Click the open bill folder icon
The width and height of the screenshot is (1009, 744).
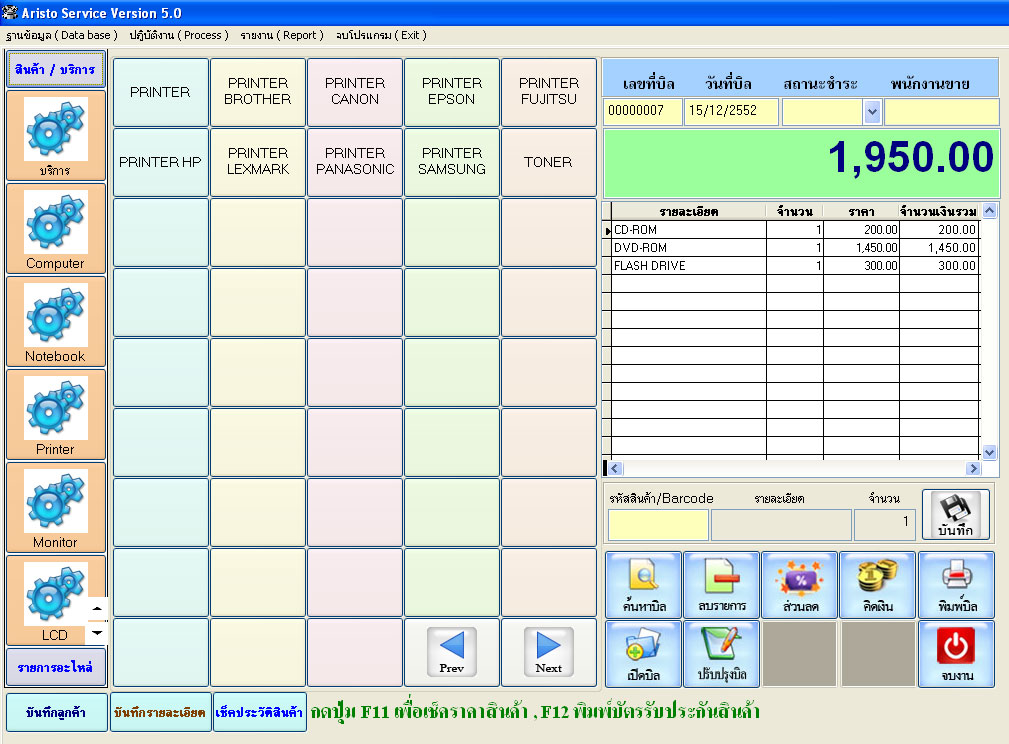click(643, 646)
